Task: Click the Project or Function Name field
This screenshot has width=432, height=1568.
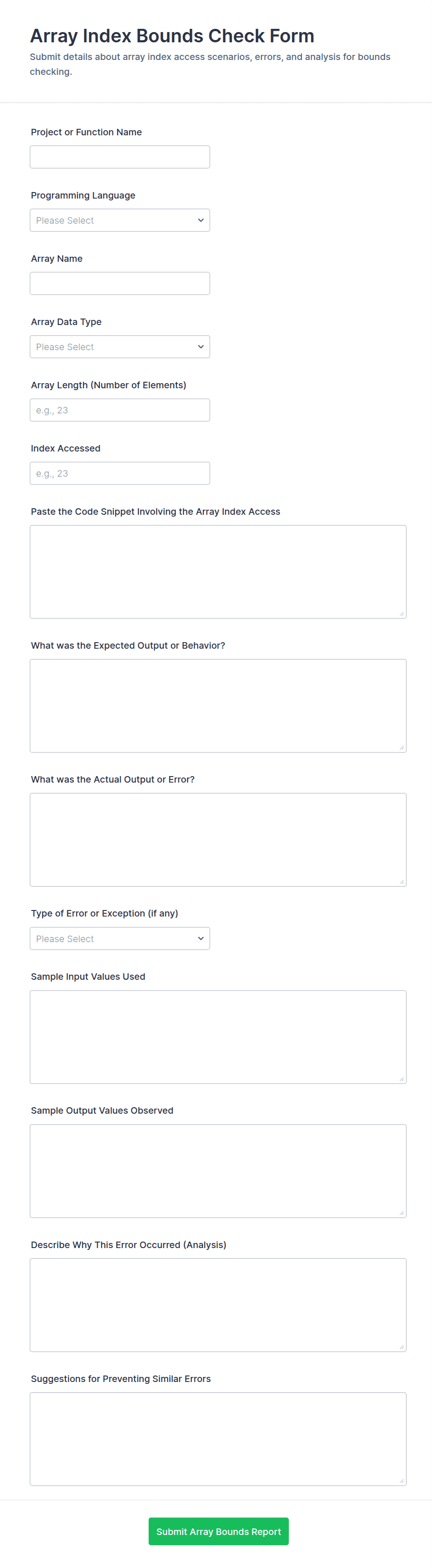Action: [120, 157]
